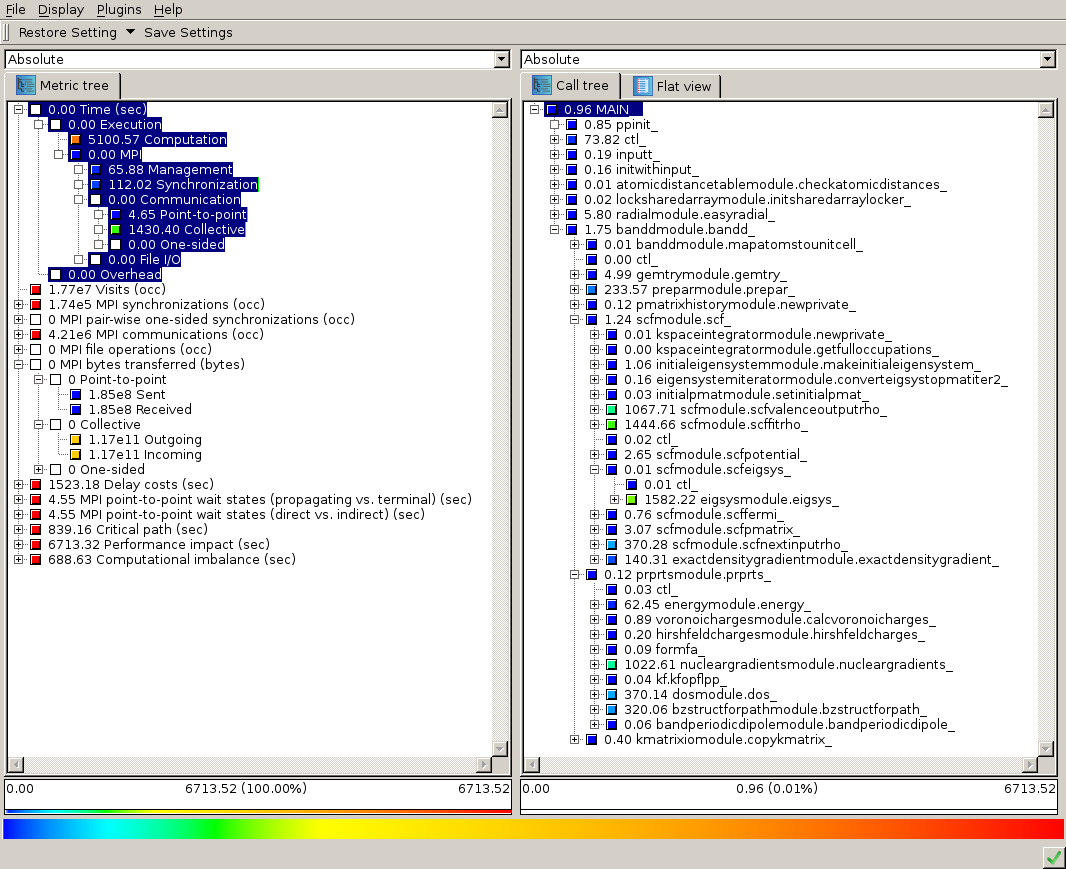1066x869 pixels.
Task: Click green color box beside Collective metric
Action: 116,230
